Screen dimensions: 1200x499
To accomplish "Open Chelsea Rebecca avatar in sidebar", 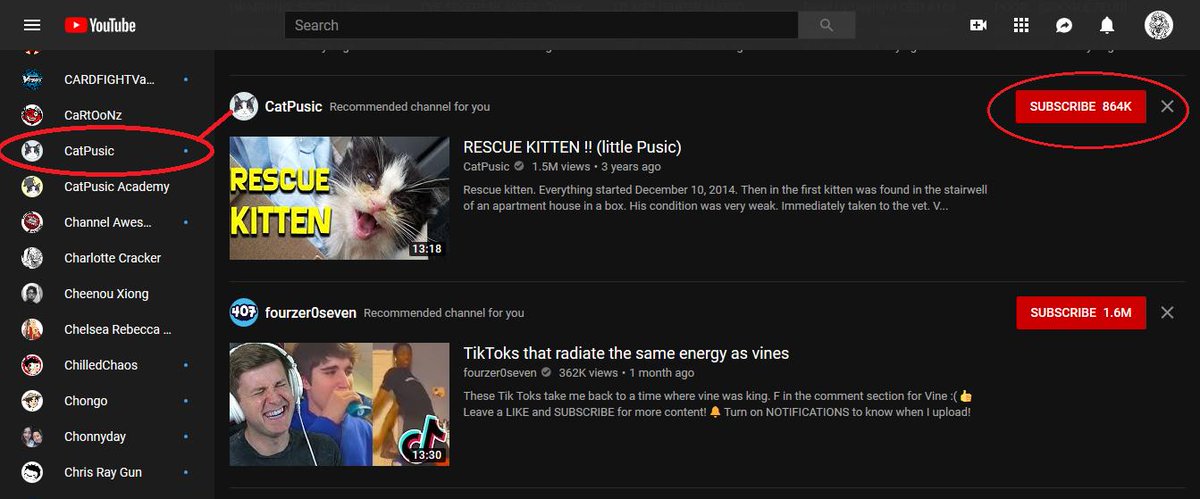I will 32,329.
